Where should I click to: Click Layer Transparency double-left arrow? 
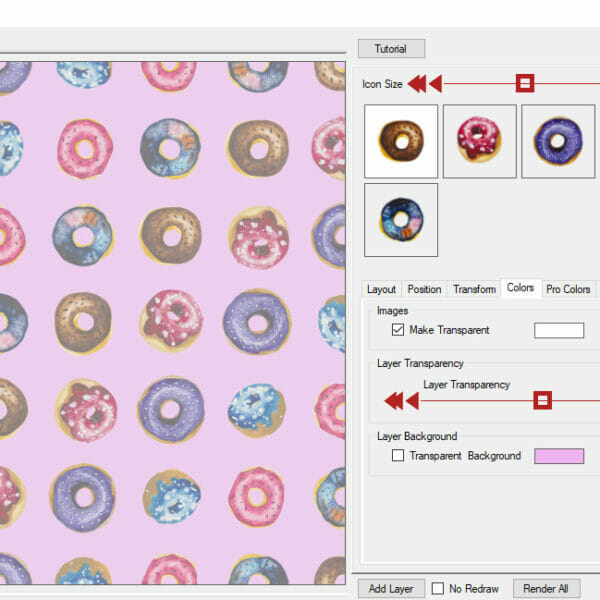(x=394, y=401)
